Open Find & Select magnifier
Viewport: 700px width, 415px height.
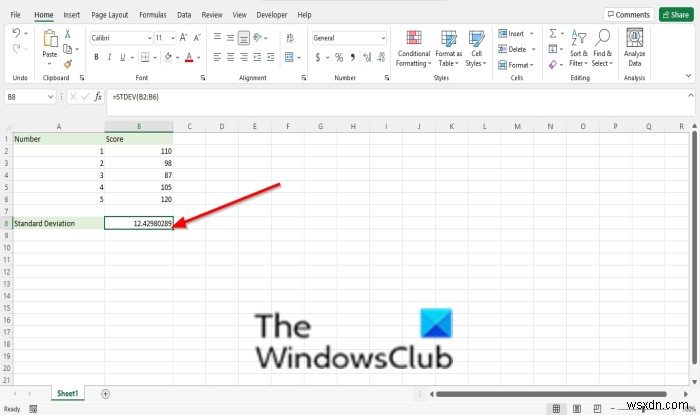(x=602, y=49)
